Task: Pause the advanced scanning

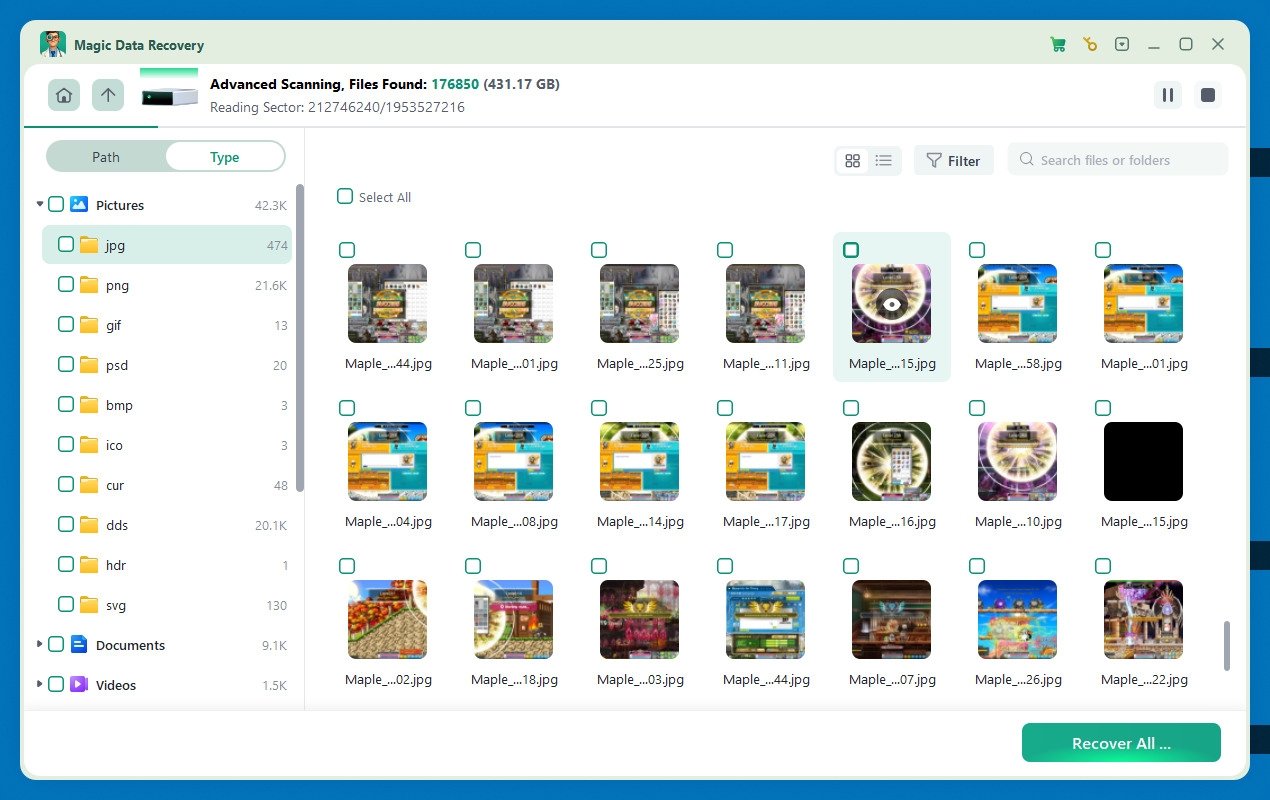Action: (x=1167, y=95)
